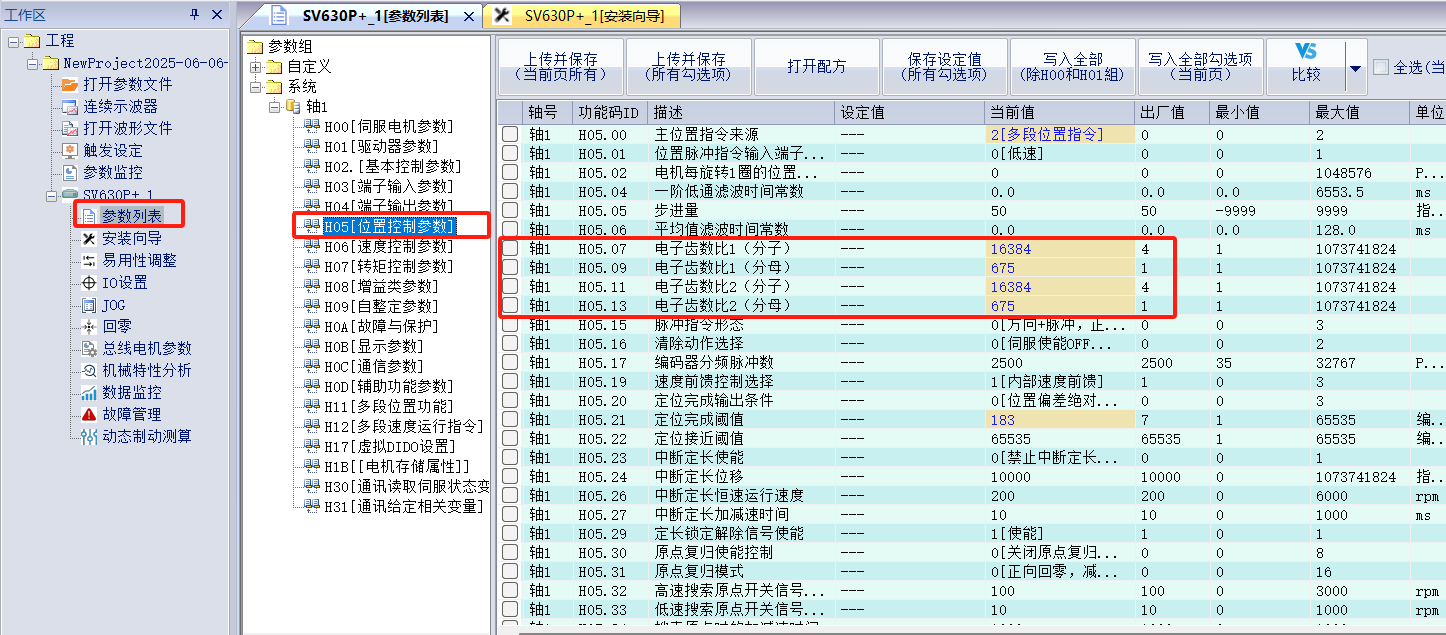The height and width of the screenshot is (635, 1446).
Task: Select the IO设置 icon in sidebar
Action: (90, 283)
